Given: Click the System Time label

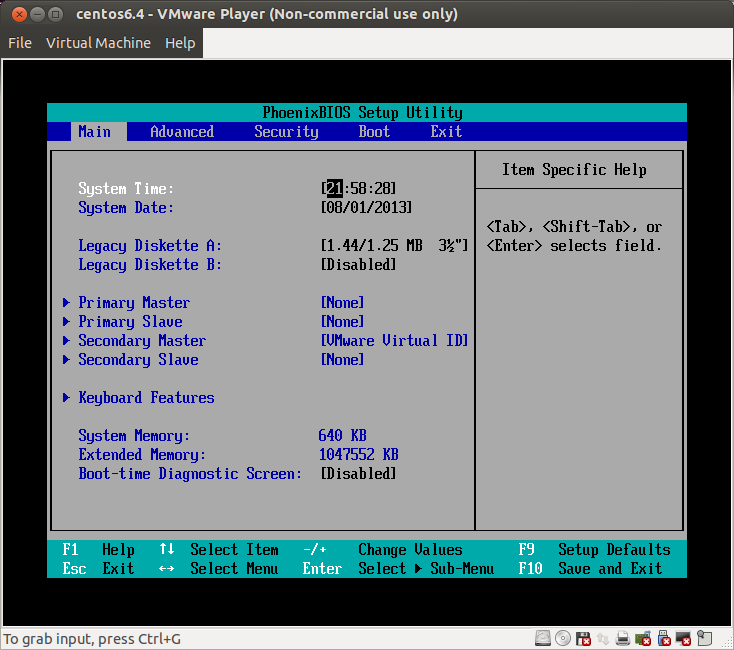Looking at the screenshot, I should tap(126, 189).
